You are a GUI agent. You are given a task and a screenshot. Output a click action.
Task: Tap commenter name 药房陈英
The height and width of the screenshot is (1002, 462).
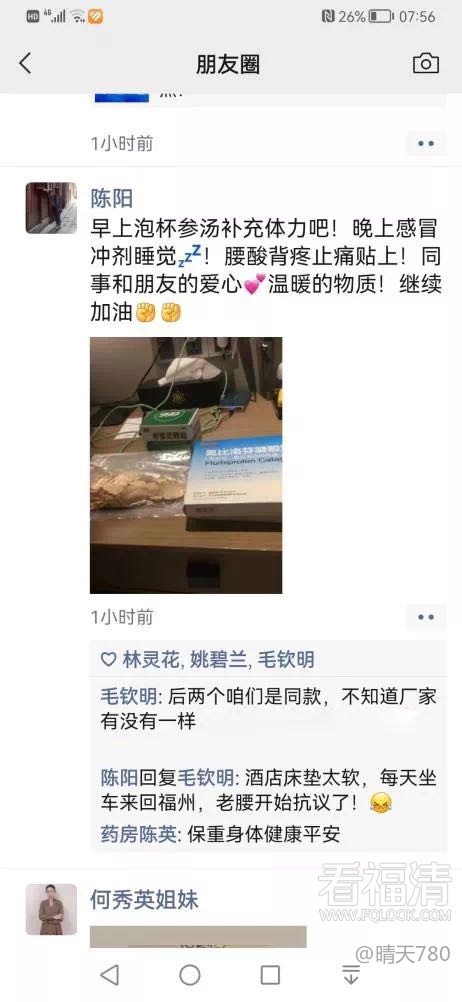(137, 833)
